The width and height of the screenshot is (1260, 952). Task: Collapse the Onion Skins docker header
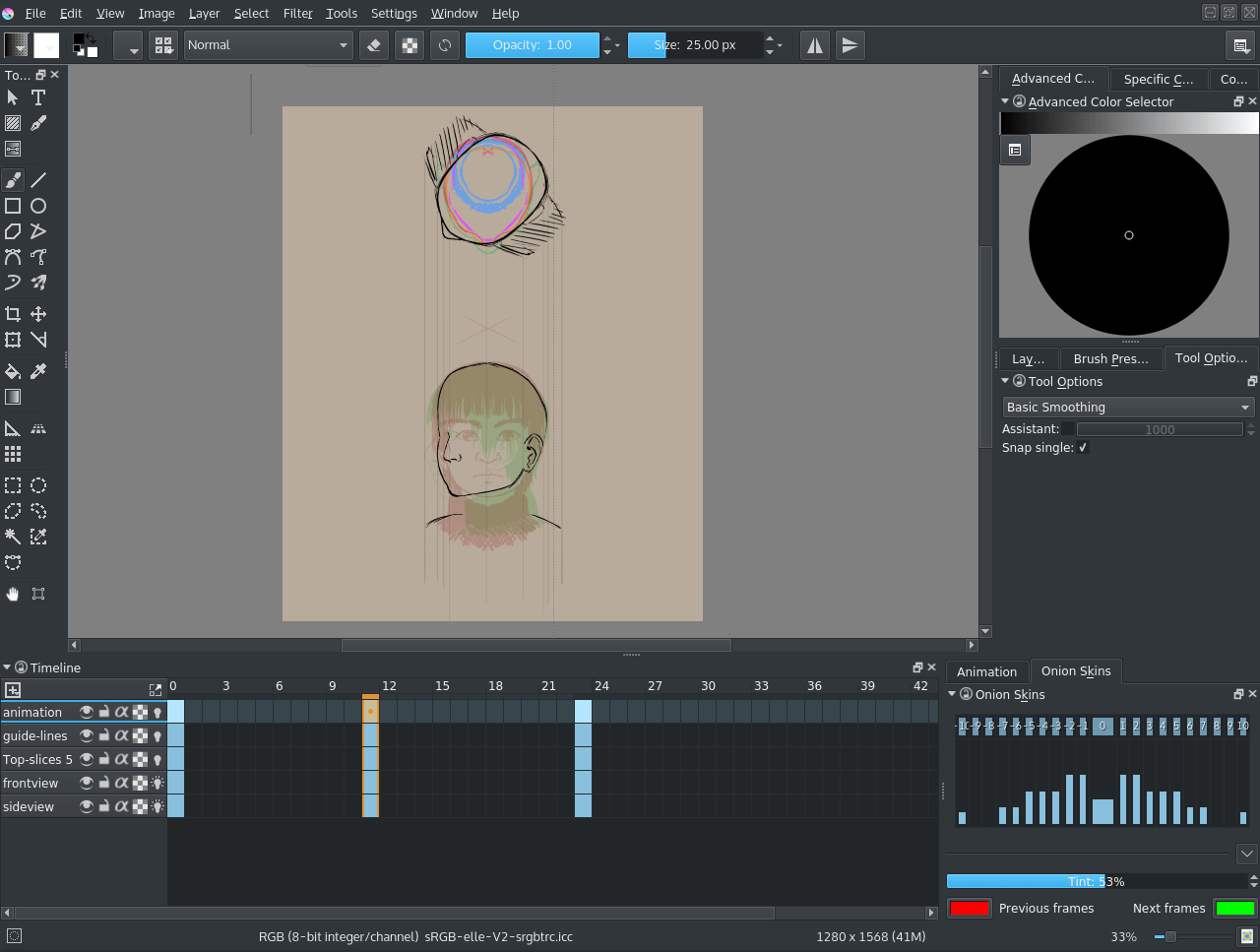tap(951, 694)
